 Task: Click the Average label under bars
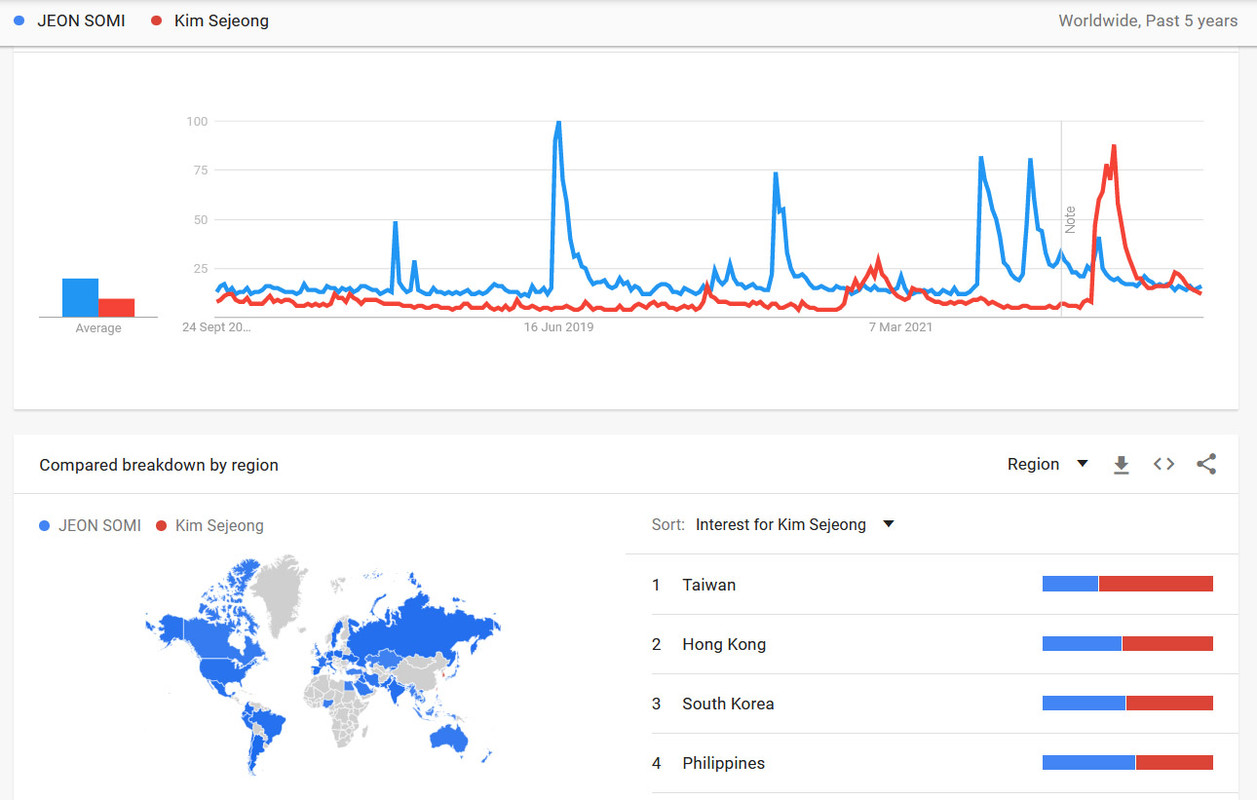coord(98,328)
